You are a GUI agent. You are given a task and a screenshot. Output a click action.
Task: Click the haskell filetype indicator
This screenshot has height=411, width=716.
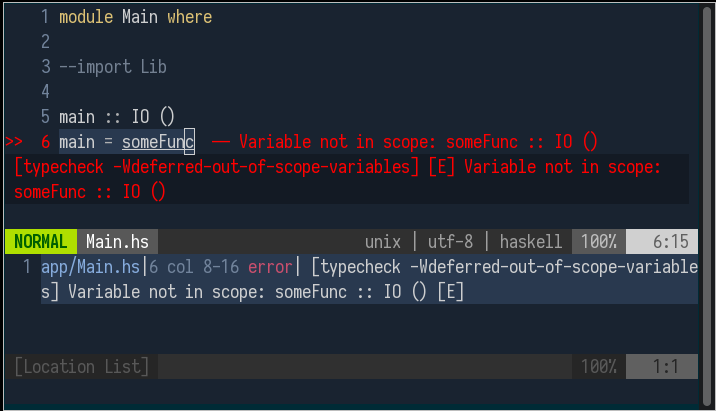[531, 242]
